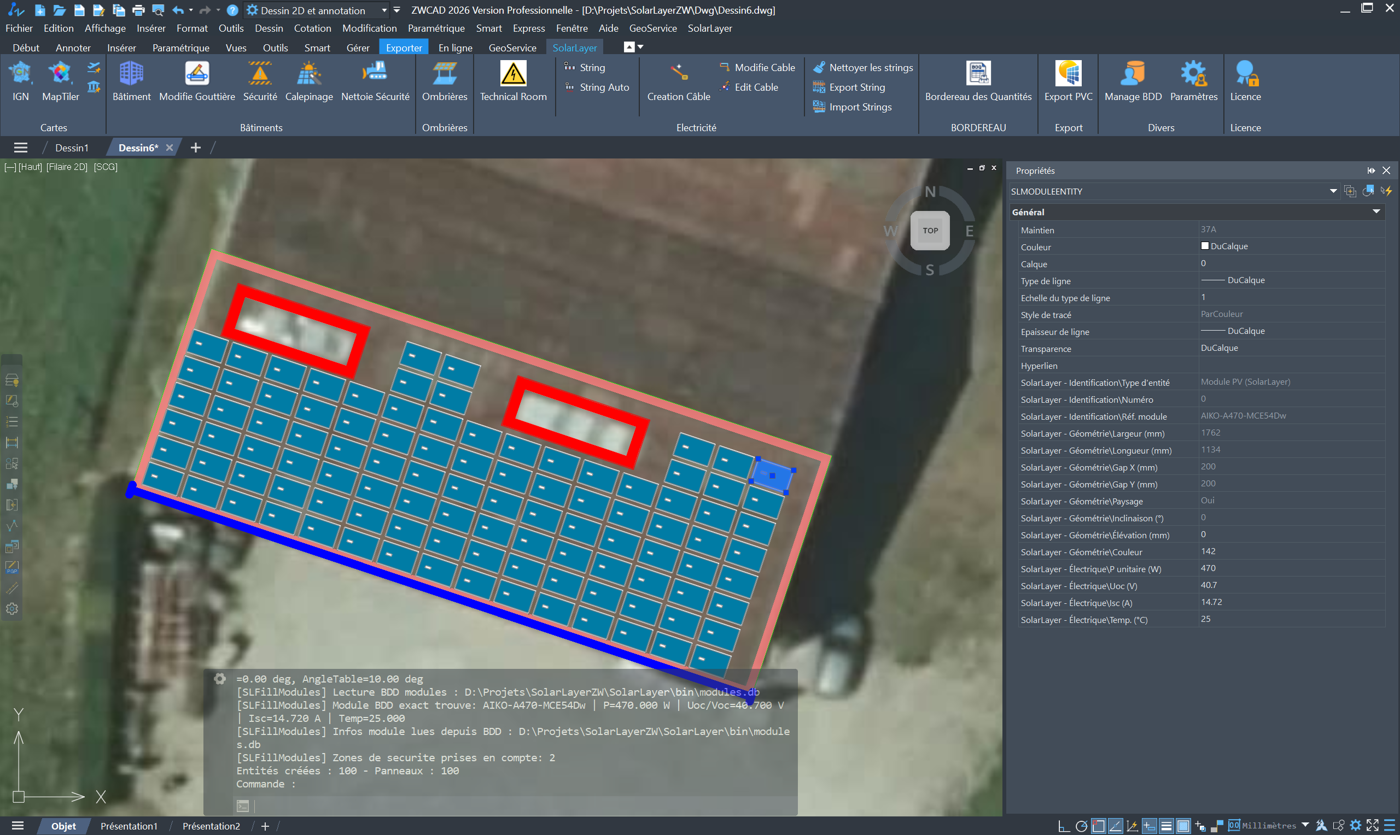The width and height of the screenshot is (1400, 835).
Task: Open the workspace dropdown Dessin 2D et annotation
Action: [x=317, y=10]
